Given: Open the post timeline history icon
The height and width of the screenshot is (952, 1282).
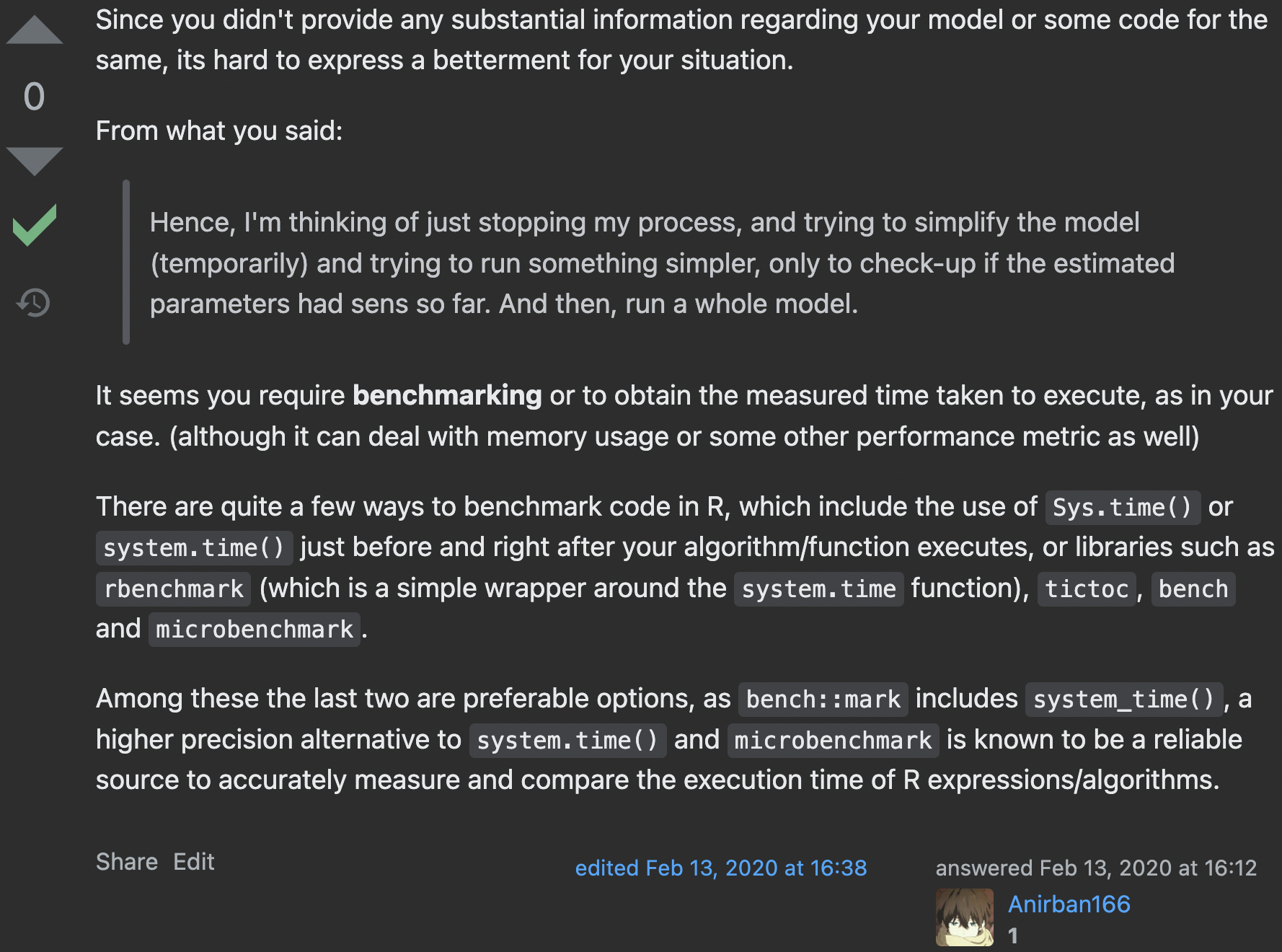Looking at the screenshot, I should point(34,302).
